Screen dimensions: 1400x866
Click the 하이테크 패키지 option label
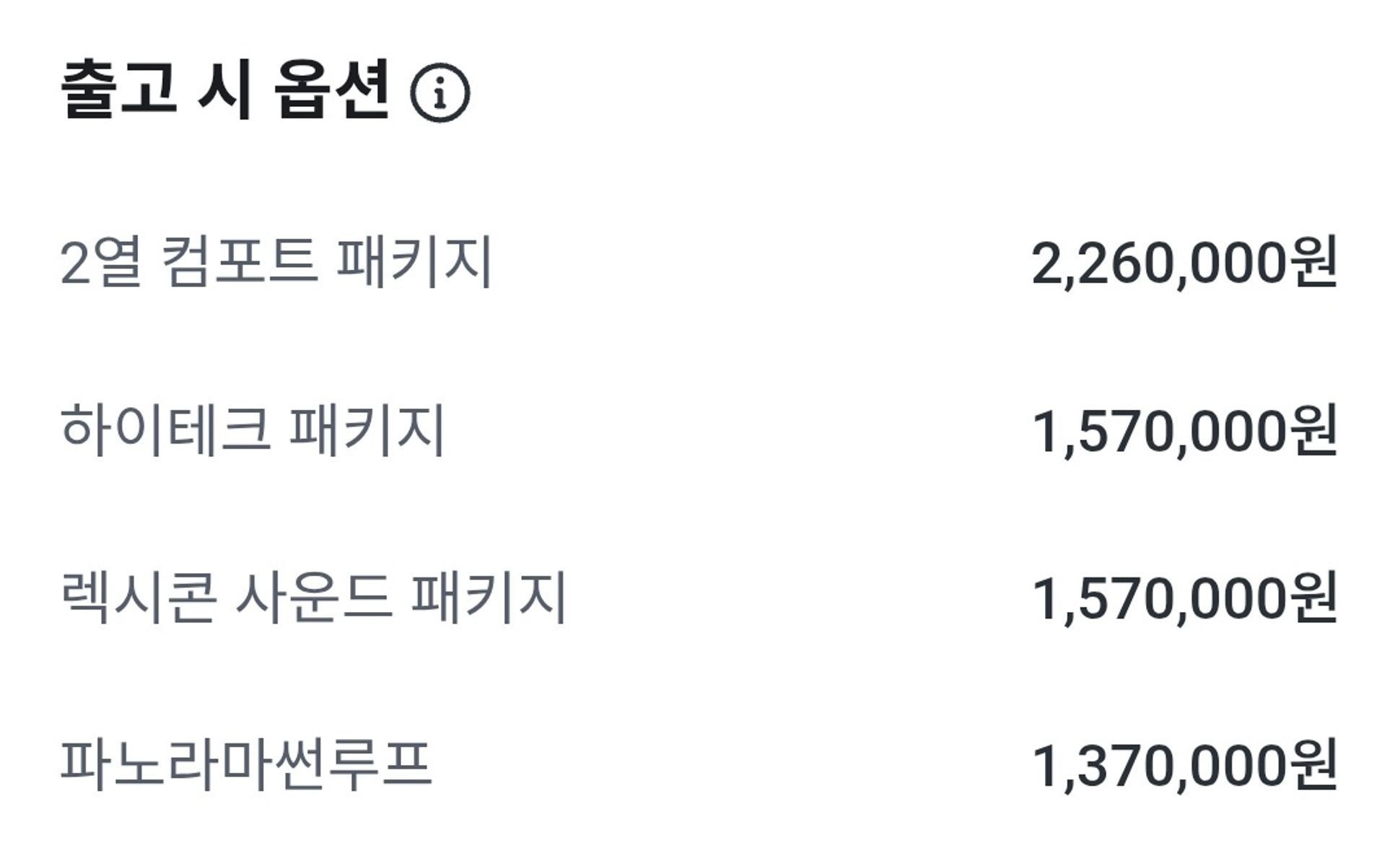pos(253,430)
